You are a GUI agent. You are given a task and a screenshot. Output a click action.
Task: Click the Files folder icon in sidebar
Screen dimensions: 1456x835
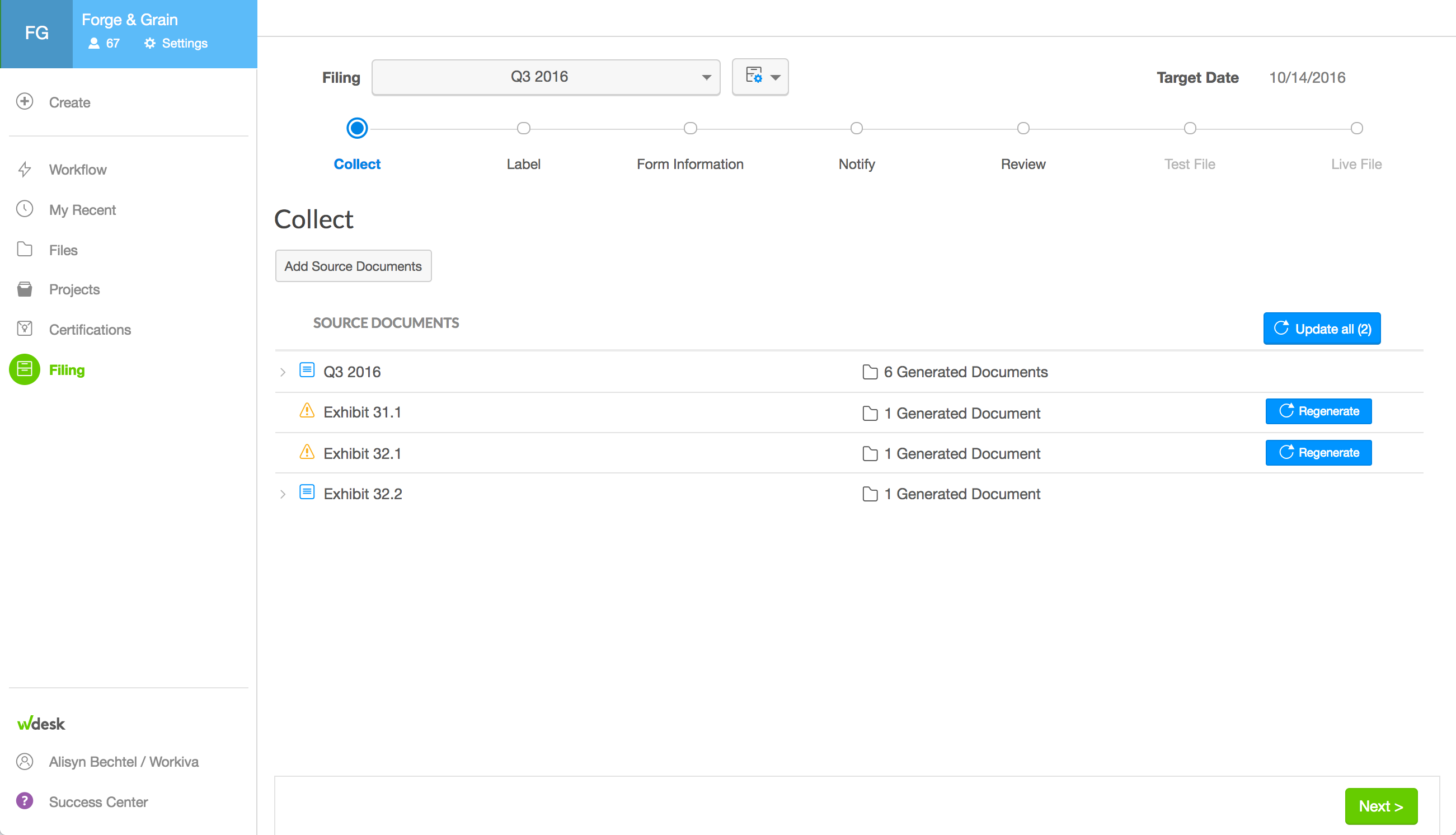[x=25, y=250]
